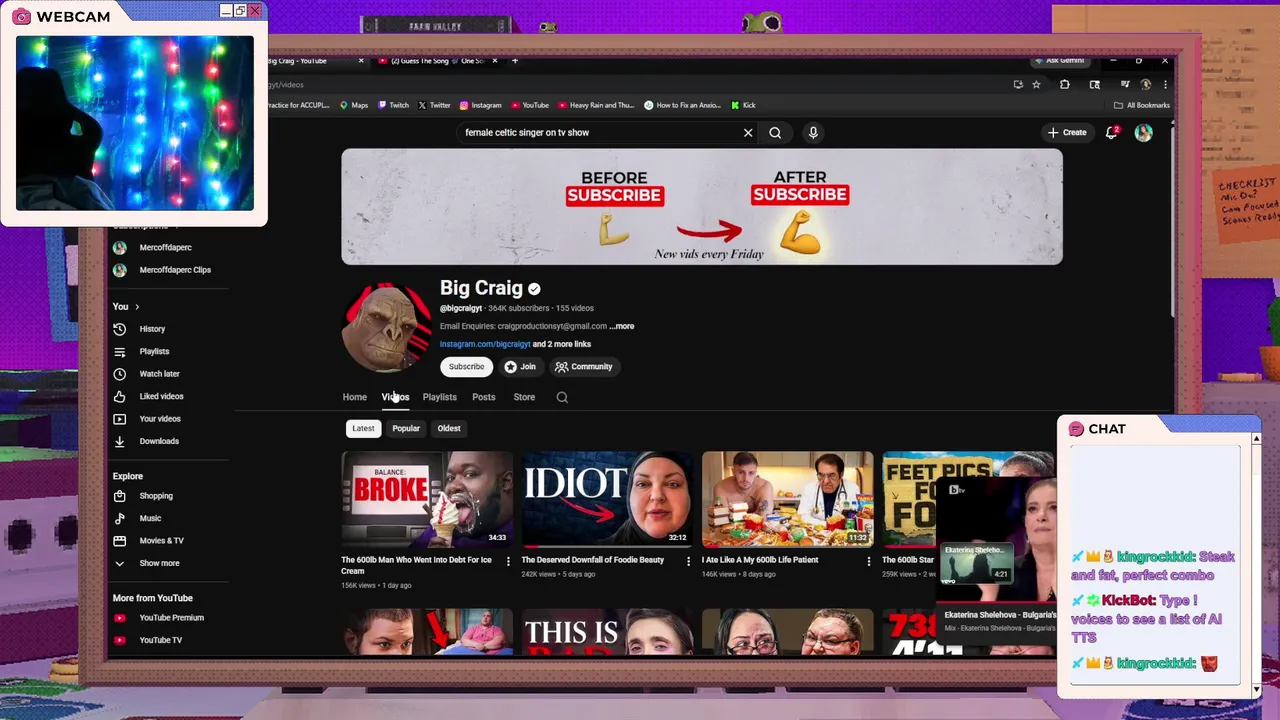Click the Join membership button
This screenshot has height=720, width=1280.
point(520,367)
